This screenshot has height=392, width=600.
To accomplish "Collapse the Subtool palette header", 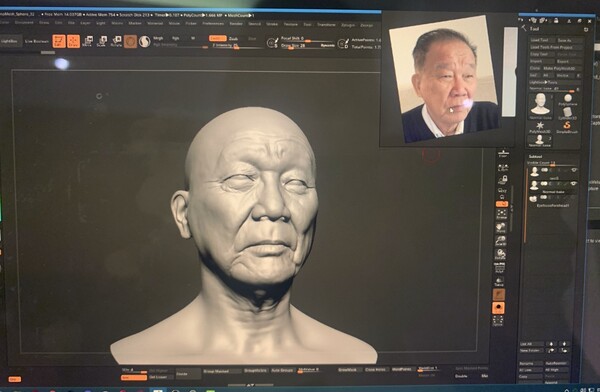I will point(535,157).
